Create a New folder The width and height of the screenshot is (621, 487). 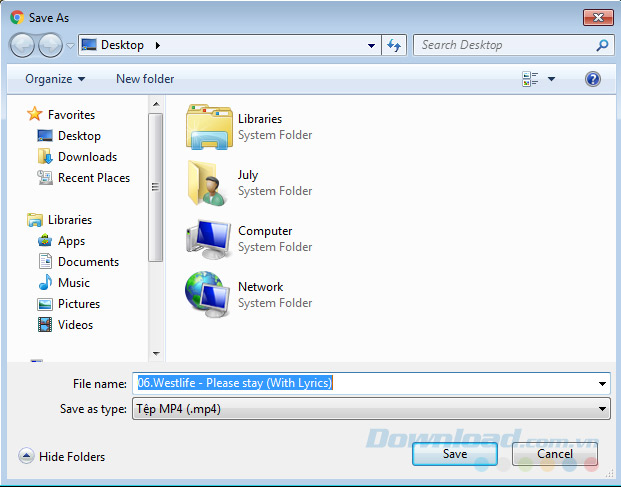pos(145,79)
